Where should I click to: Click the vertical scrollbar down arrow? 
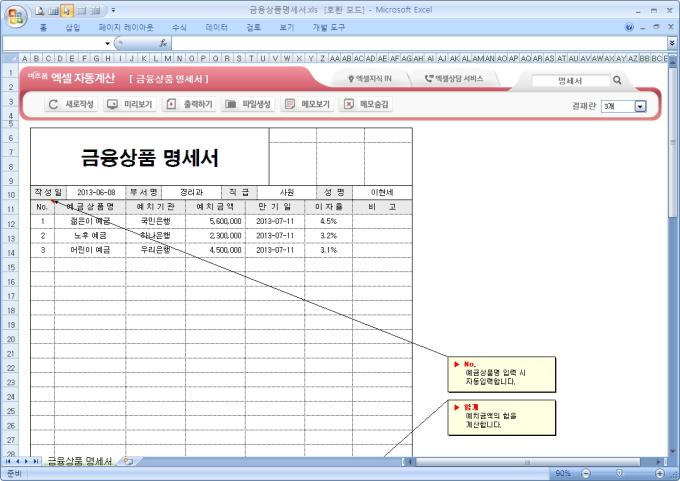coord(673,452)
